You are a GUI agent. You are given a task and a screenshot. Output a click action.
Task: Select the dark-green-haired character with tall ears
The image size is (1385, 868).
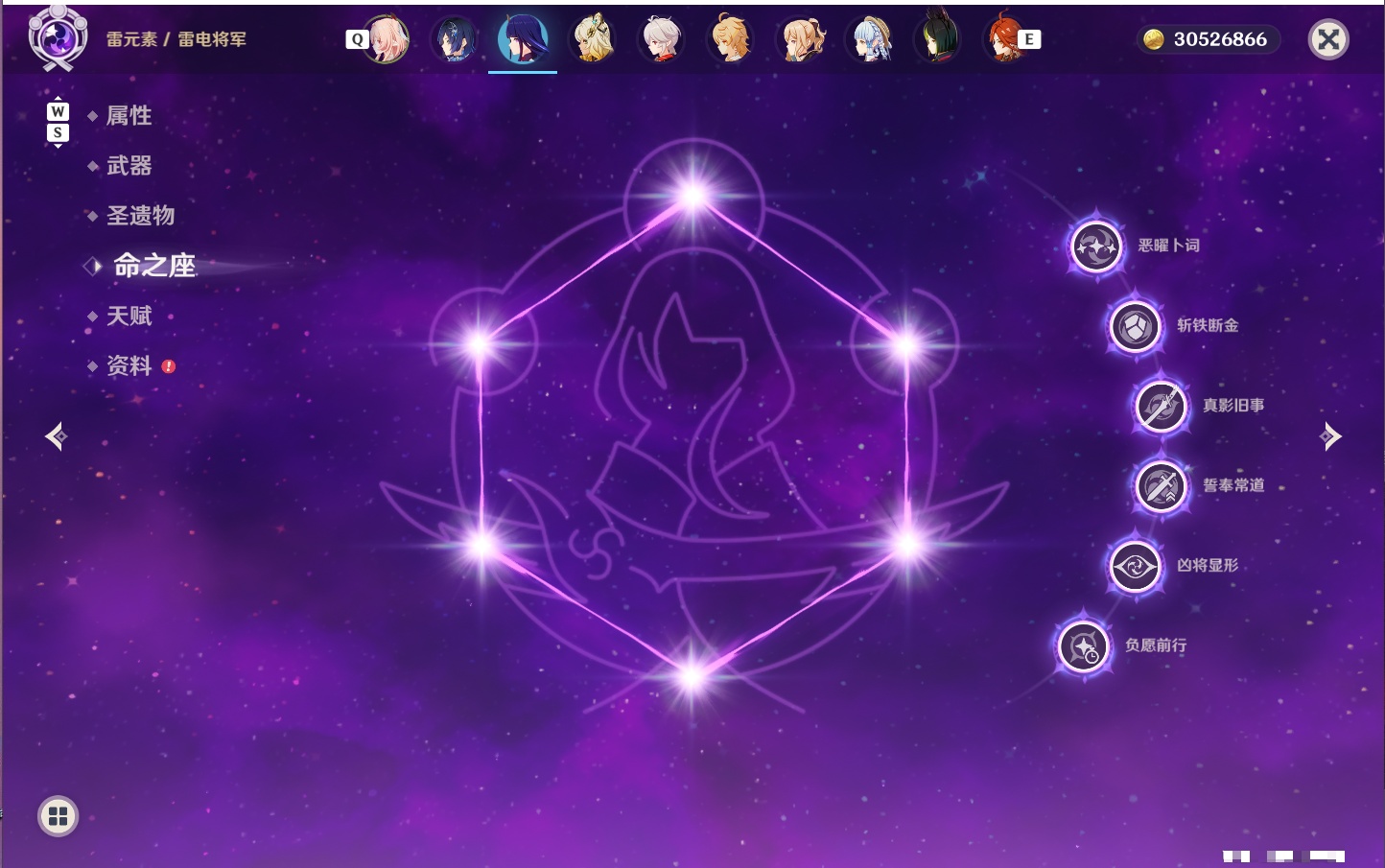(938, 39)
